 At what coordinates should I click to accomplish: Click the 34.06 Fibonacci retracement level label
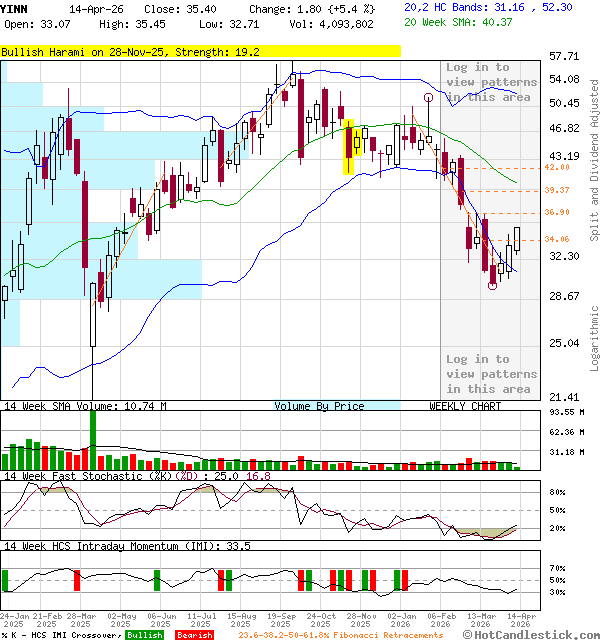(557, 239)
